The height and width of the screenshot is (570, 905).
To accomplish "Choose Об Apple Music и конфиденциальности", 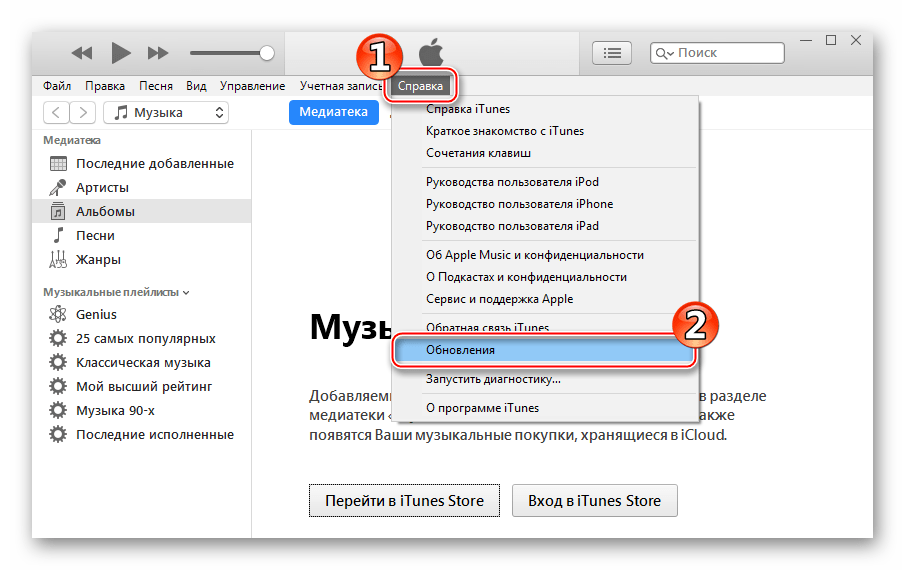I will pyautogui.click(x=545, y=255).
